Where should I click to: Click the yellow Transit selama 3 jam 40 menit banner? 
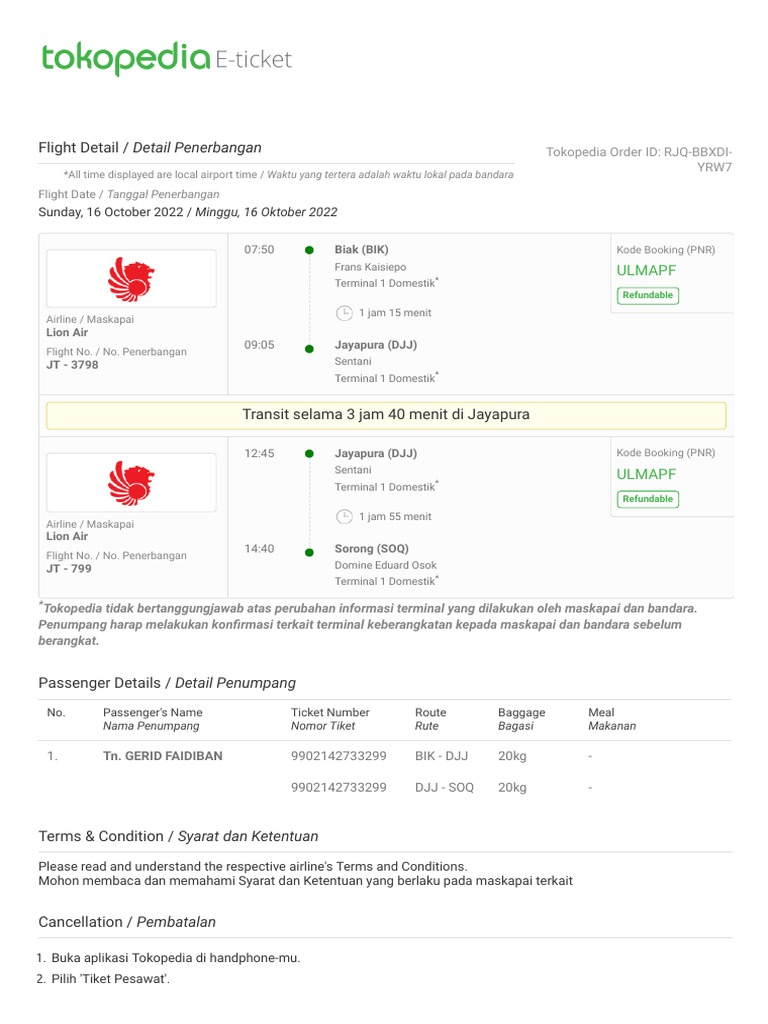pos(386,415)
